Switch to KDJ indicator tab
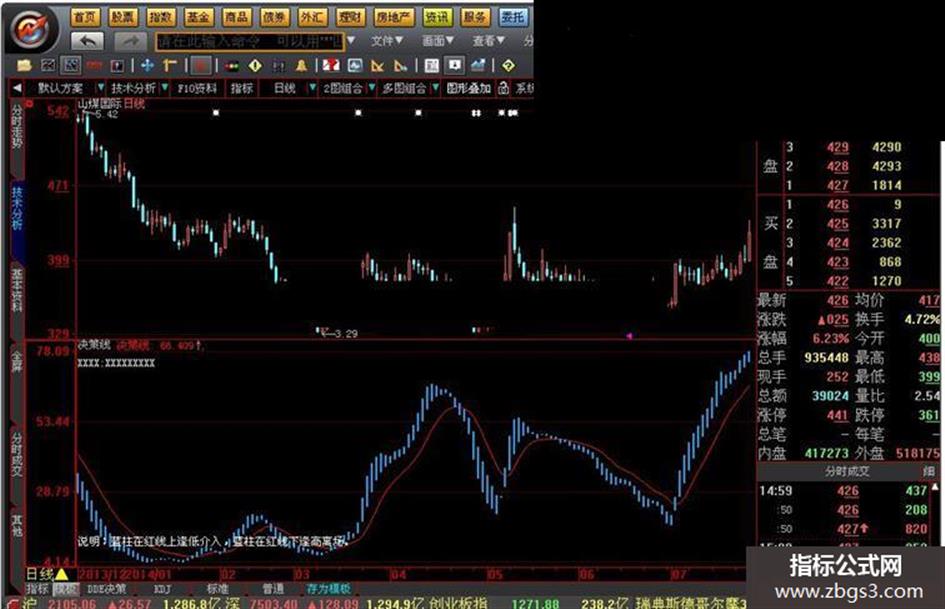 [162, 588]
